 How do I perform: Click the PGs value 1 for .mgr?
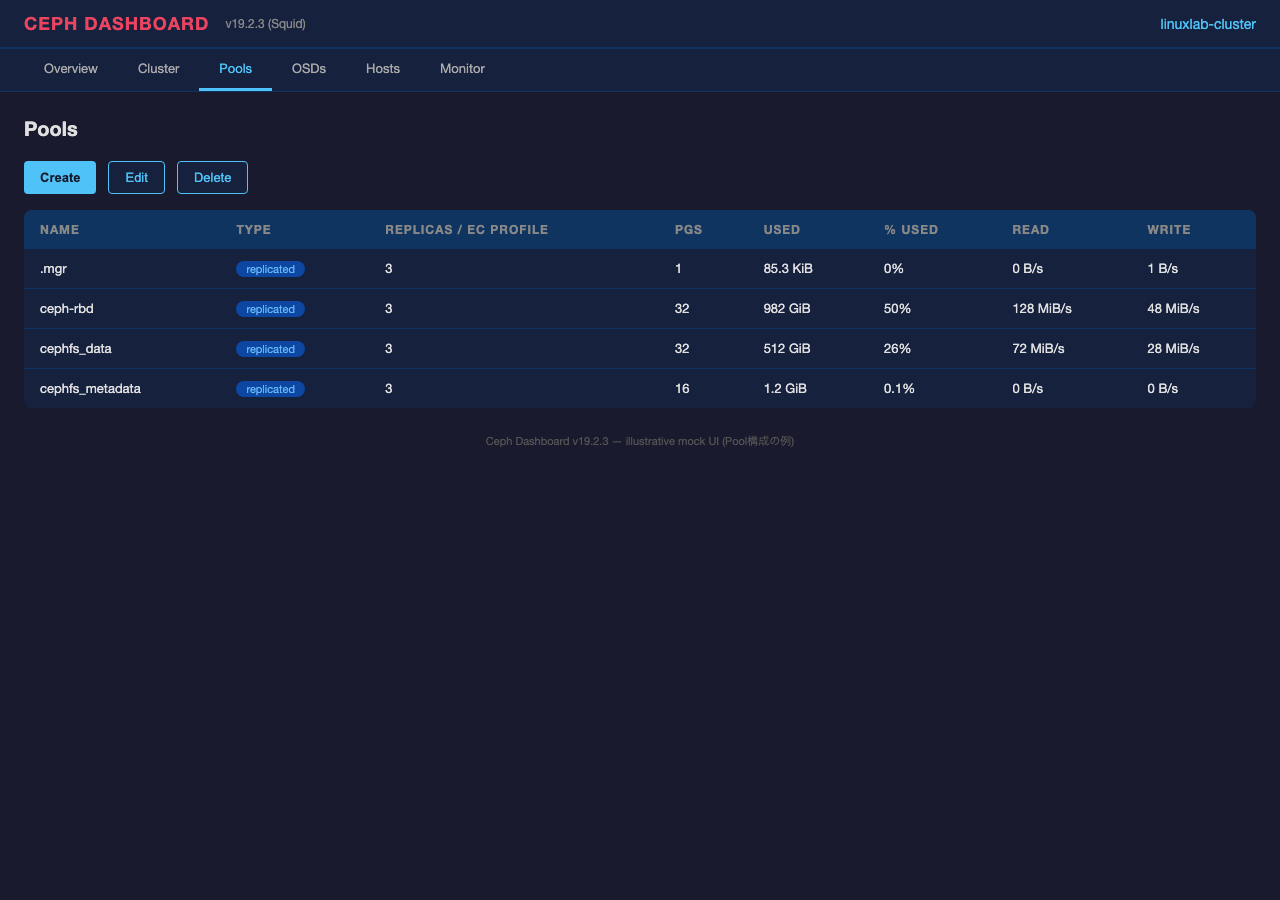pos(678,269)
